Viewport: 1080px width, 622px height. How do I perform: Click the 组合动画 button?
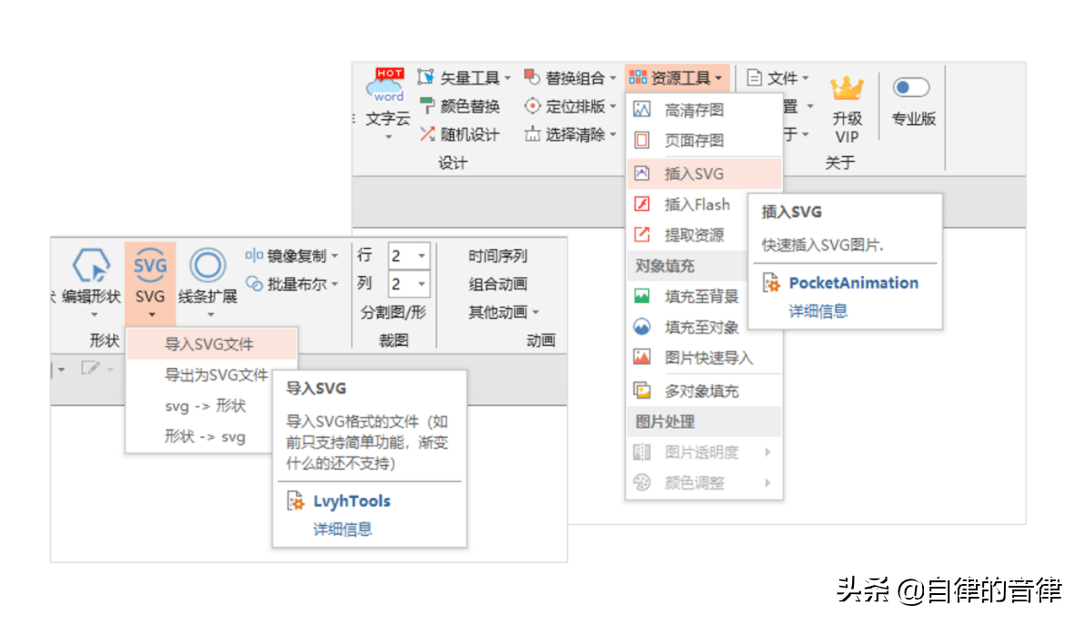coord(497,284)
